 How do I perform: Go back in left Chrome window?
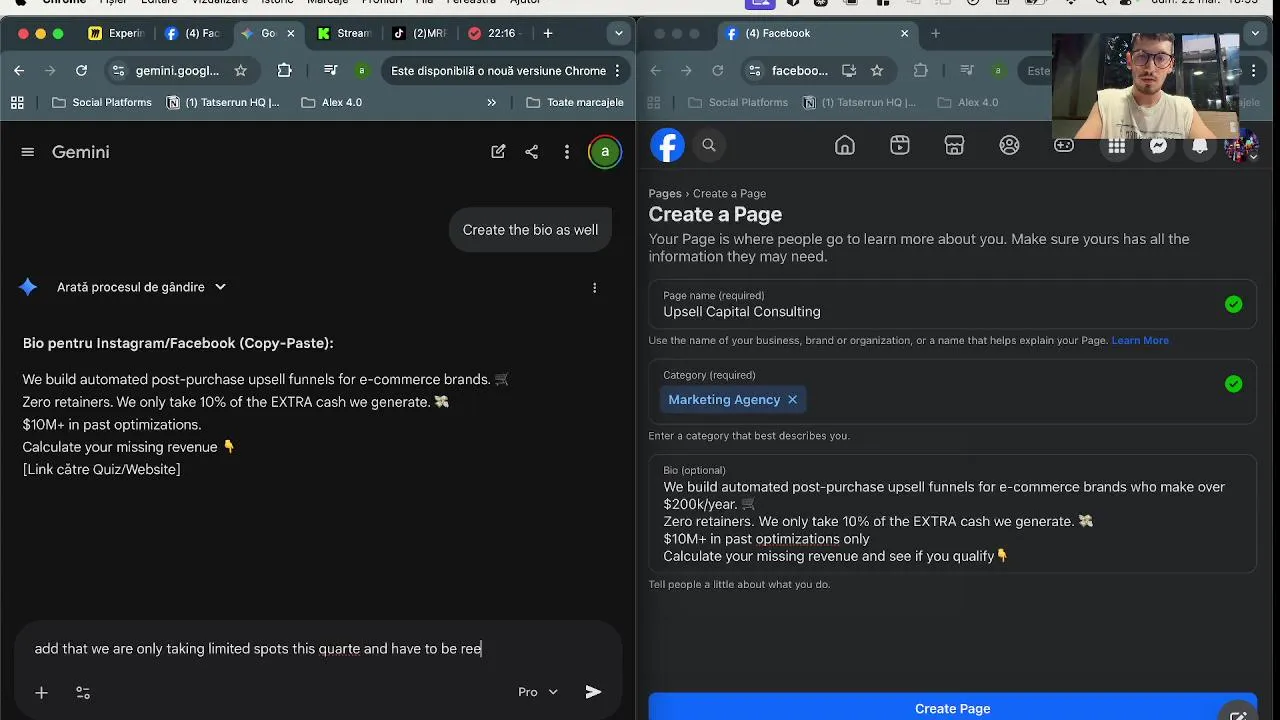pos(19,71)
